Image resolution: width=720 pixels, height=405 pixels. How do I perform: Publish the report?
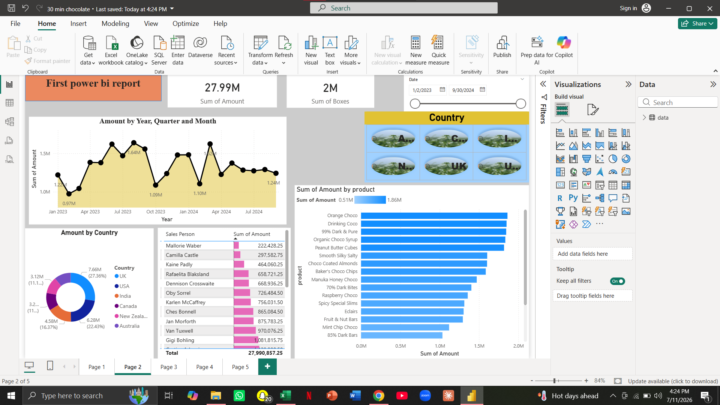[502, 47]
